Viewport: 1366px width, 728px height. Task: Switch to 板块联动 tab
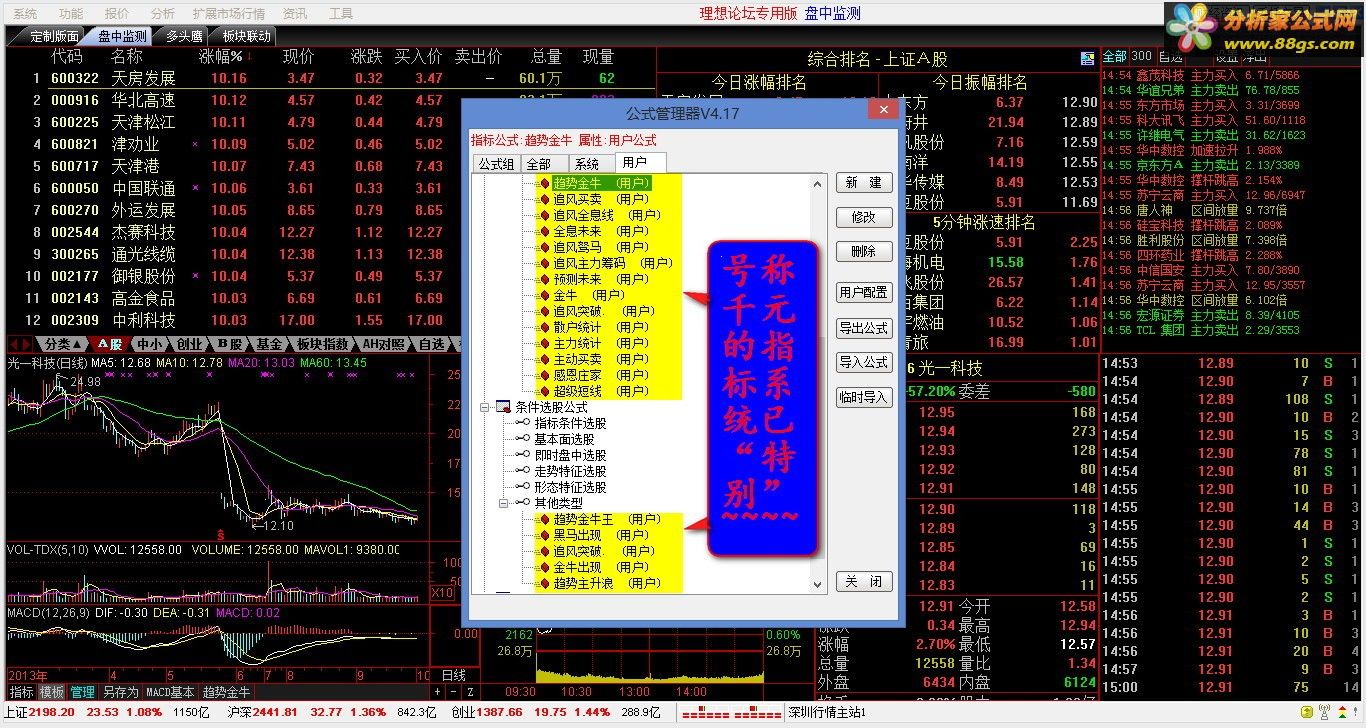point(246,36)
